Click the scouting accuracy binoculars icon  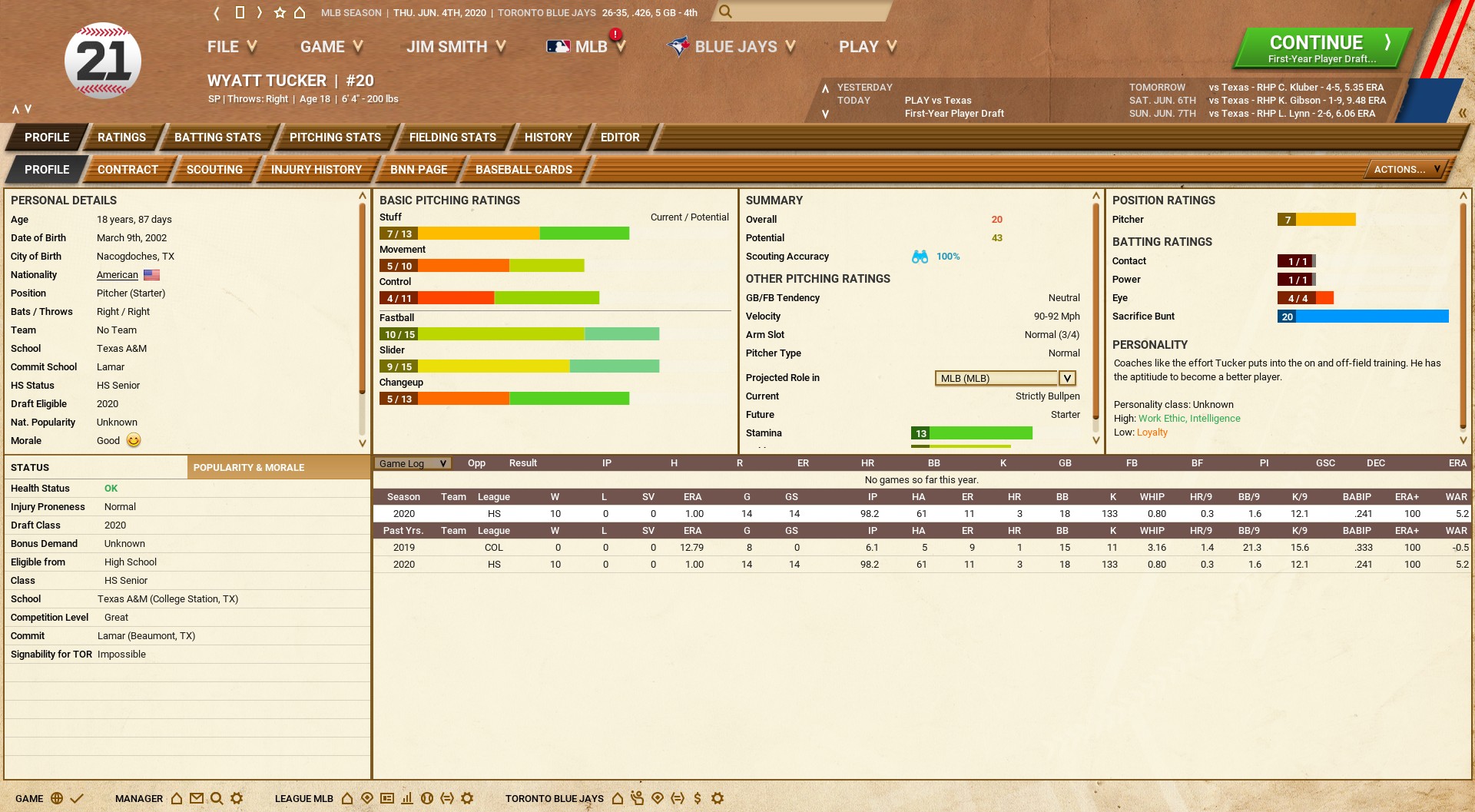coord(920,257)
